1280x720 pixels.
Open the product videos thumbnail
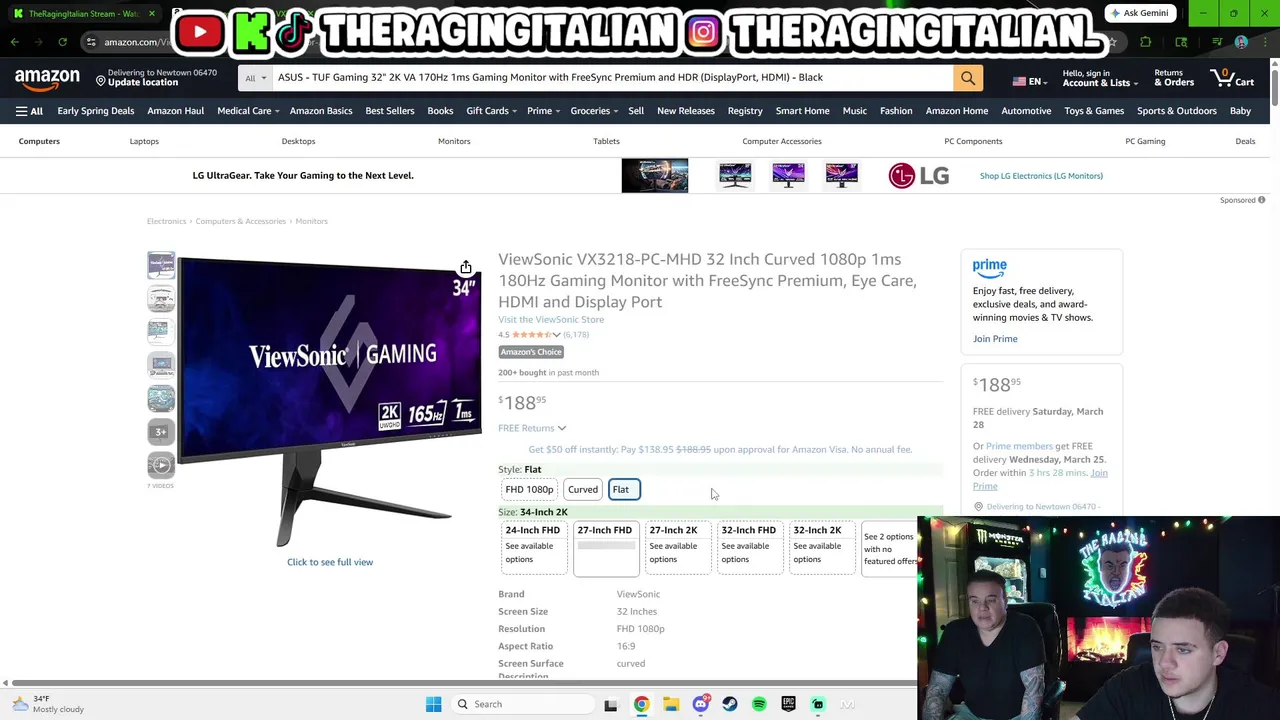[161, 465]
